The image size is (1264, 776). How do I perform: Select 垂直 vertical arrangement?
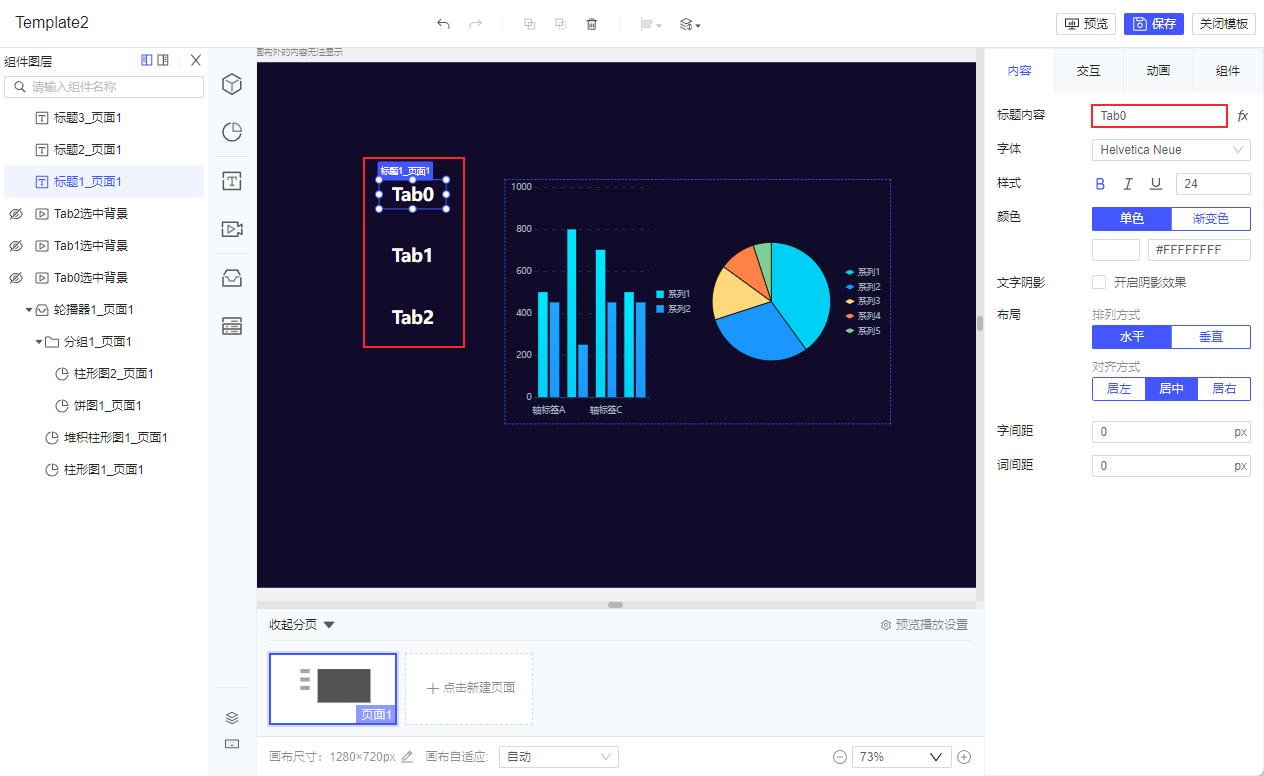[1211, 337]
